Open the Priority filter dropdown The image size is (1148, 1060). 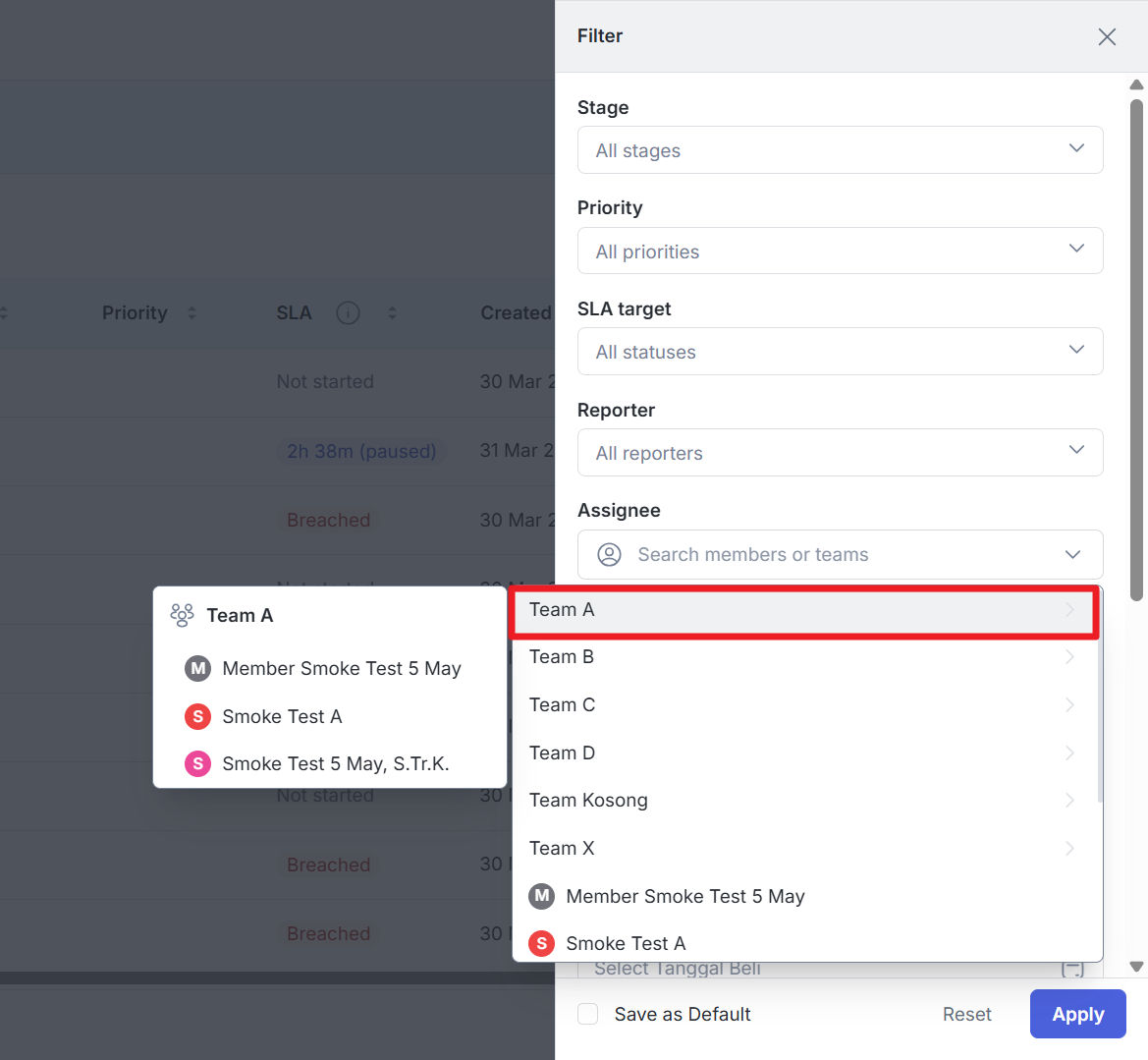[x=840, y=251]
